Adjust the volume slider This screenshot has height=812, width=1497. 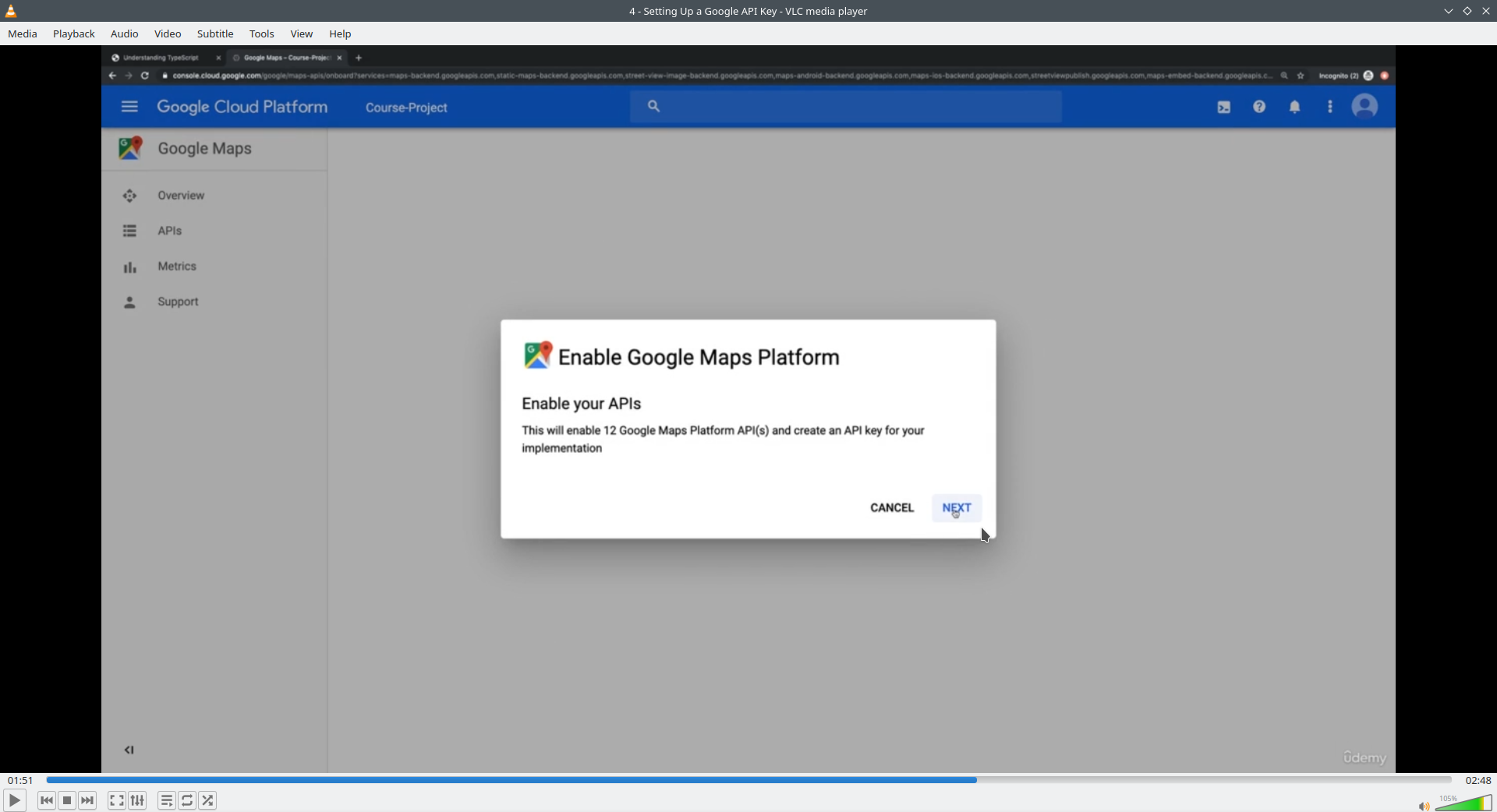click(x=1463, y=803)
